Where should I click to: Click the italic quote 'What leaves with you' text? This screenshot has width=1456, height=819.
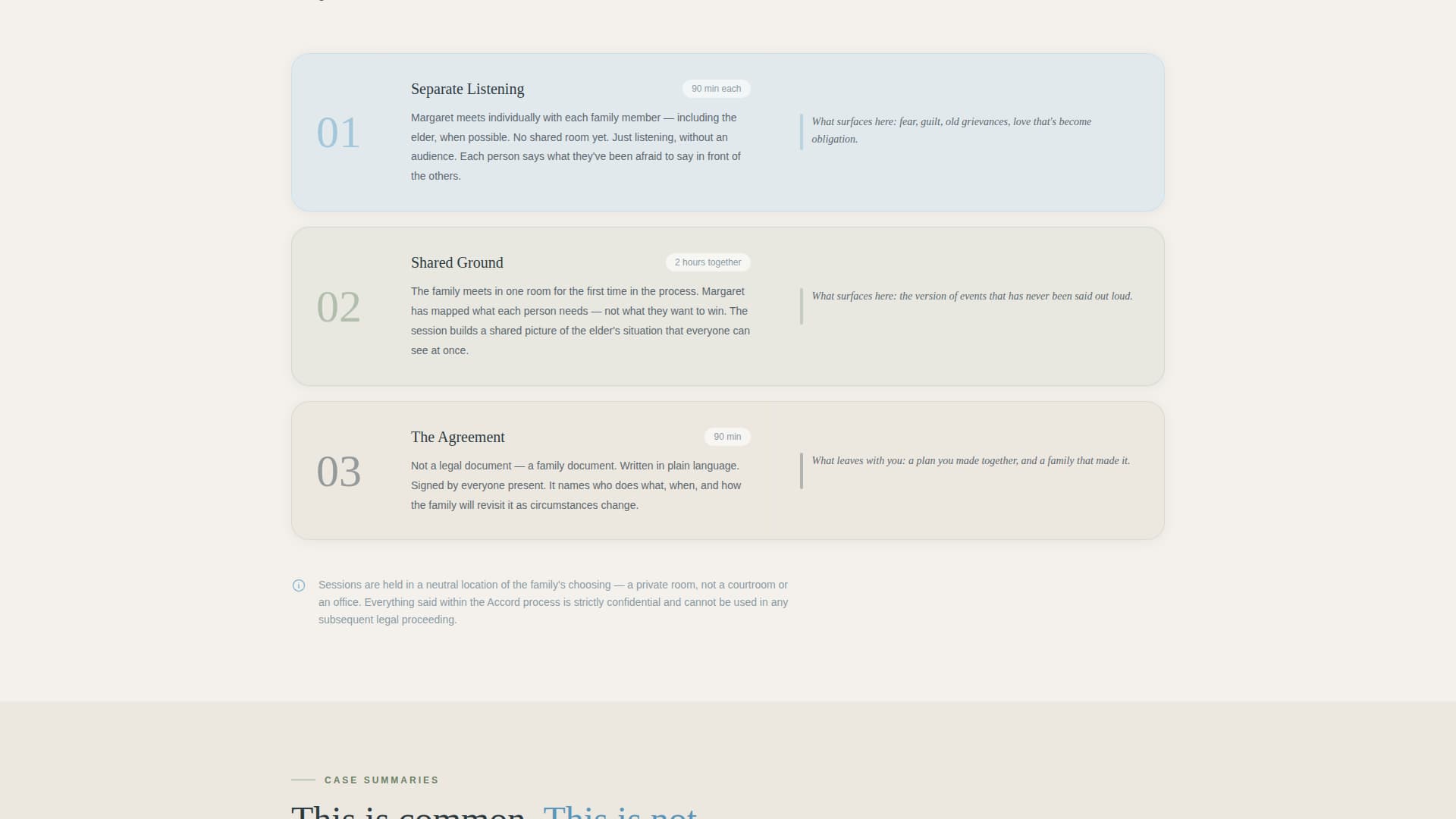pos(971,460)
